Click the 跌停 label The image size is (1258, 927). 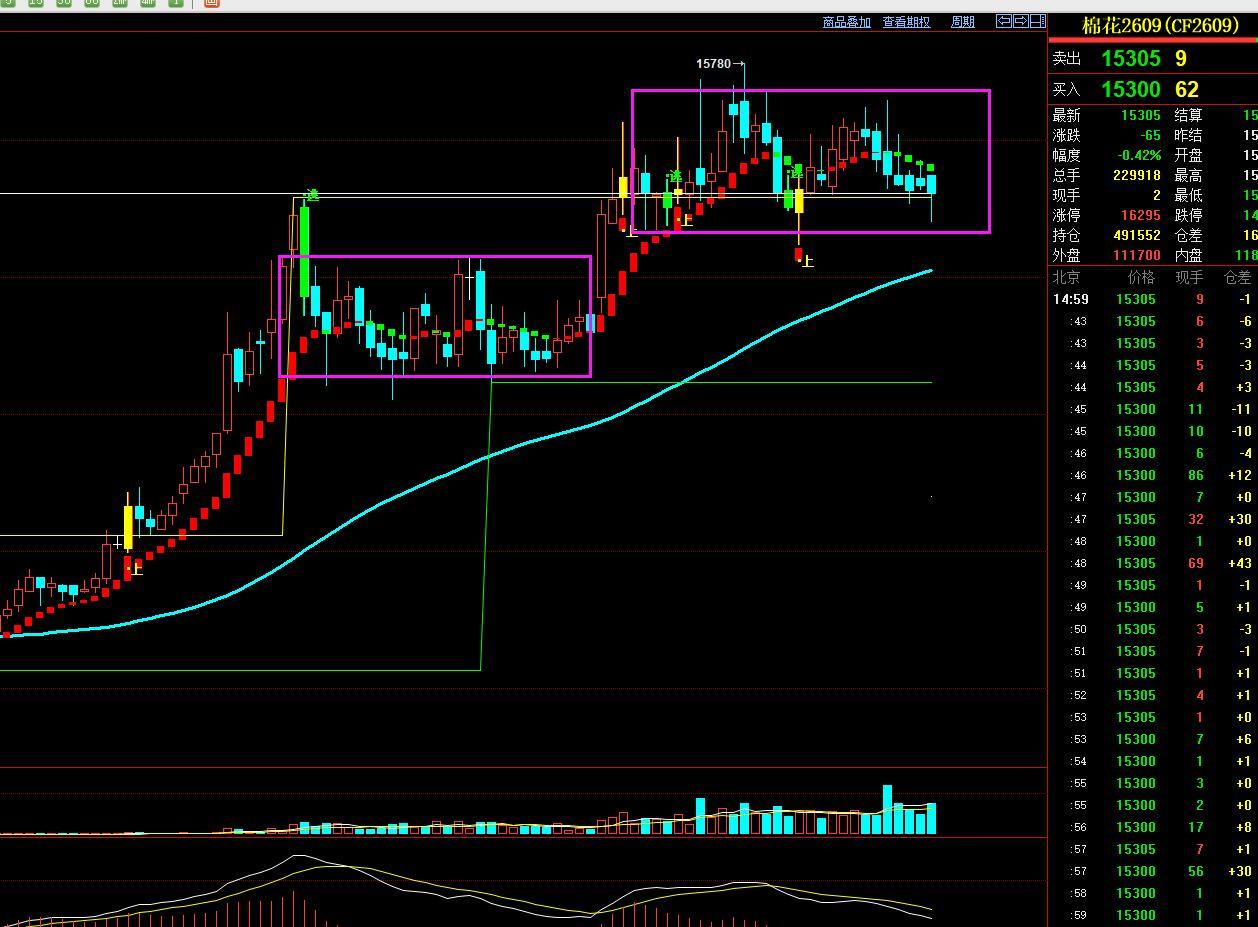1188,216
